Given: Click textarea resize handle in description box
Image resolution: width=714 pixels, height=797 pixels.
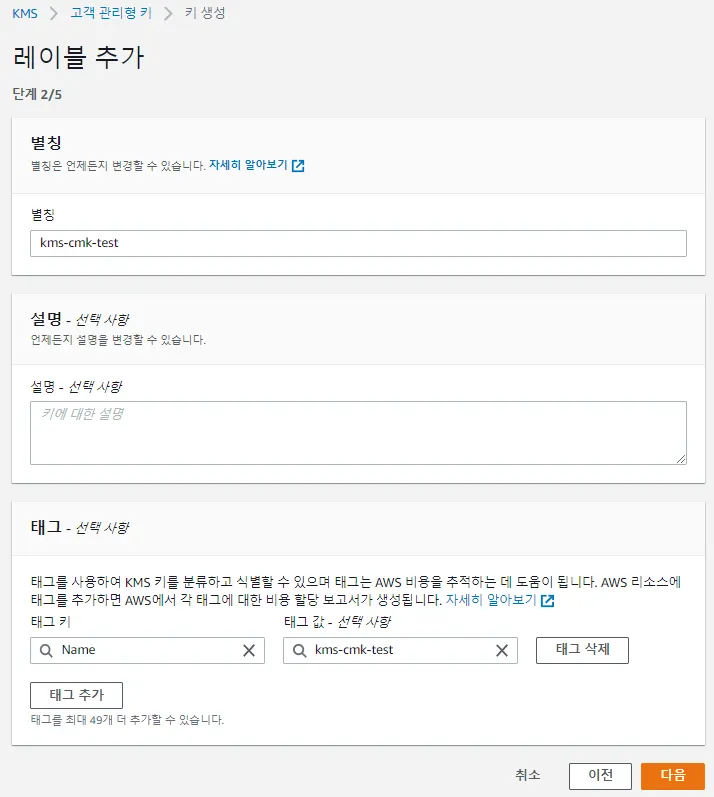Looking at the screenshot, I should coord(681,459).
